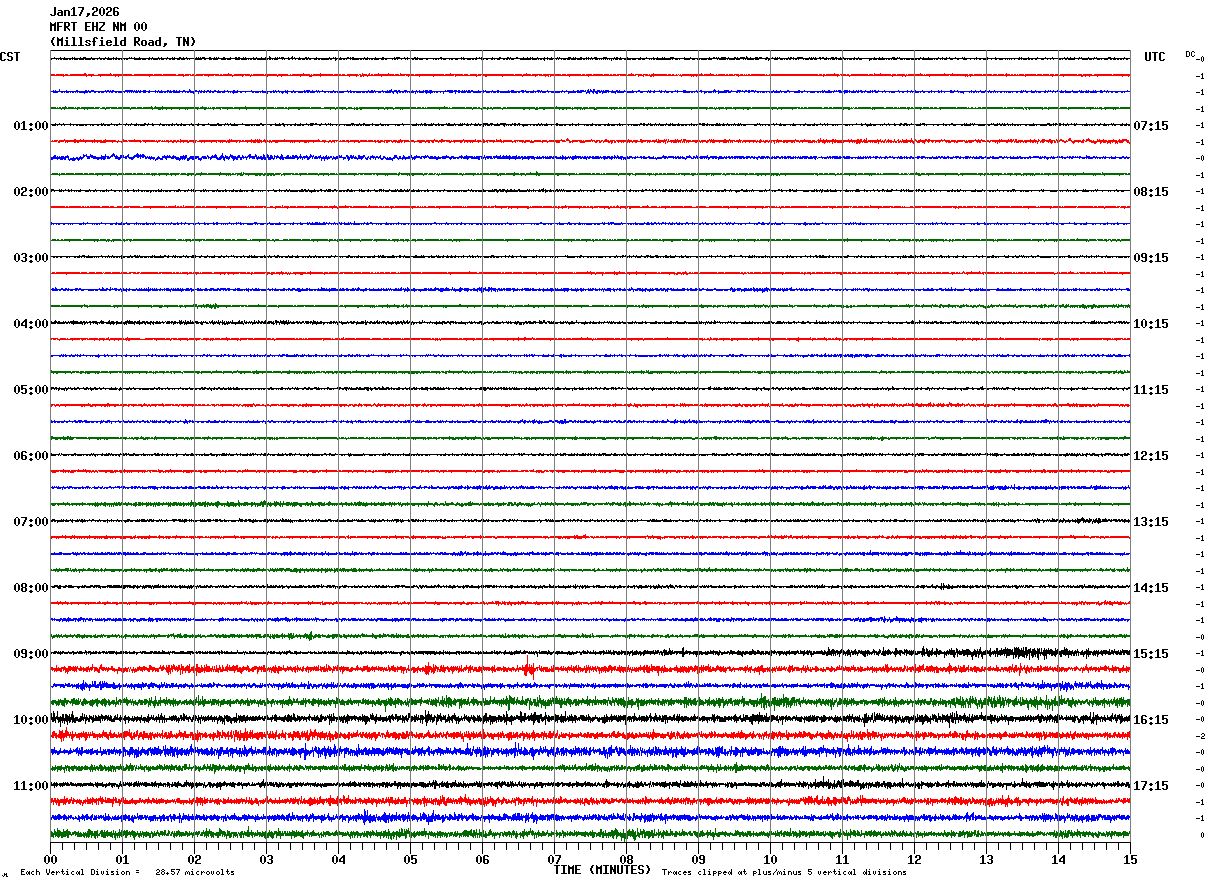Click minute 10 on the bottom time axis

click(771, 859)
